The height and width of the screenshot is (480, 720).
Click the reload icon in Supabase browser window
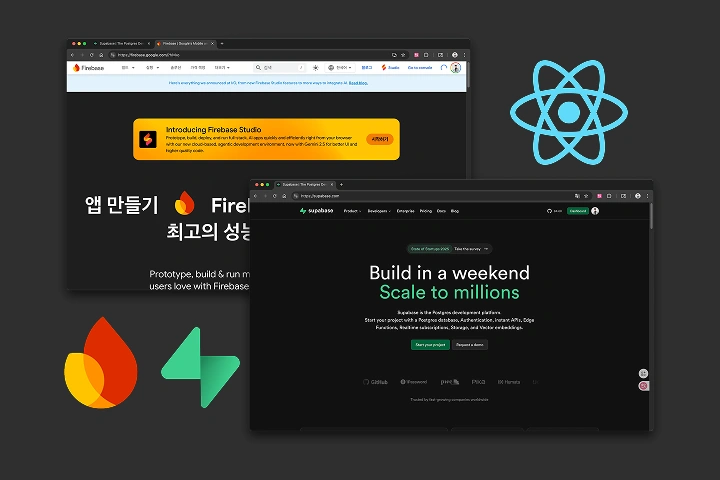275,196
